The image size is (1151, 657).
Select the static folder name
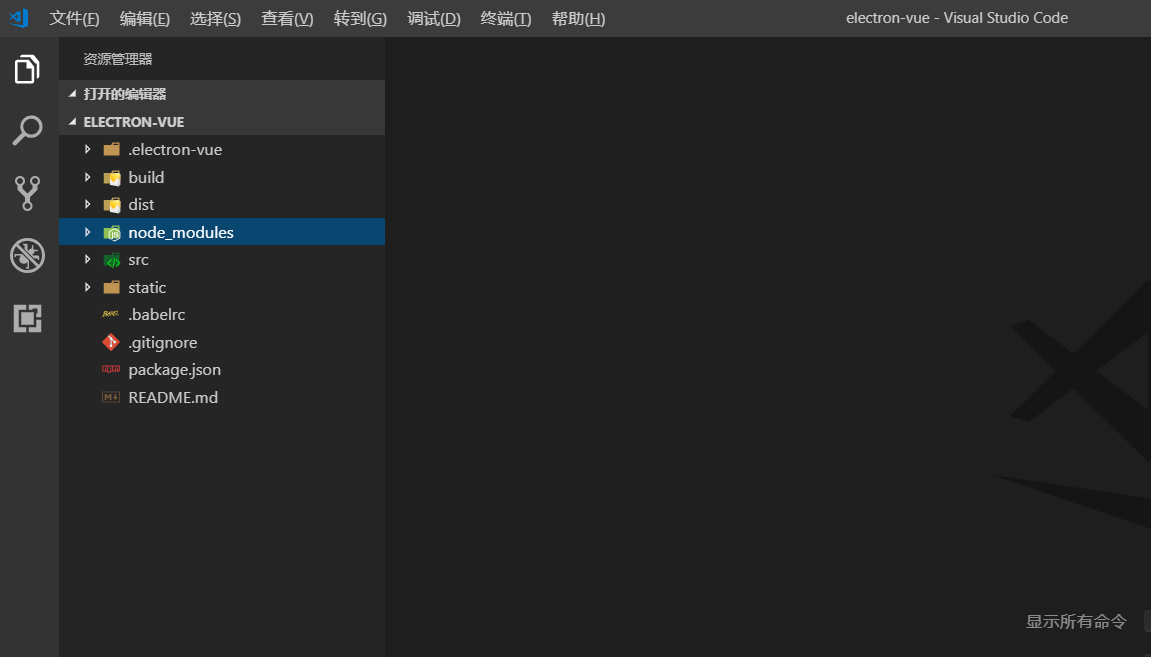[x=147, y=287]
